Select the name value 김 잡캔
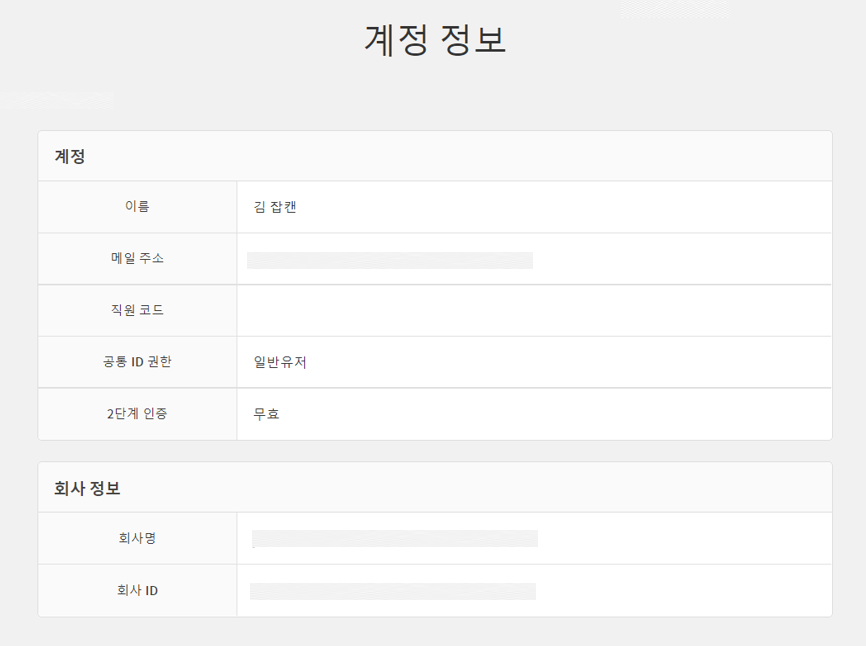Viewport: 866px width, 646px height. coord(275,208)
